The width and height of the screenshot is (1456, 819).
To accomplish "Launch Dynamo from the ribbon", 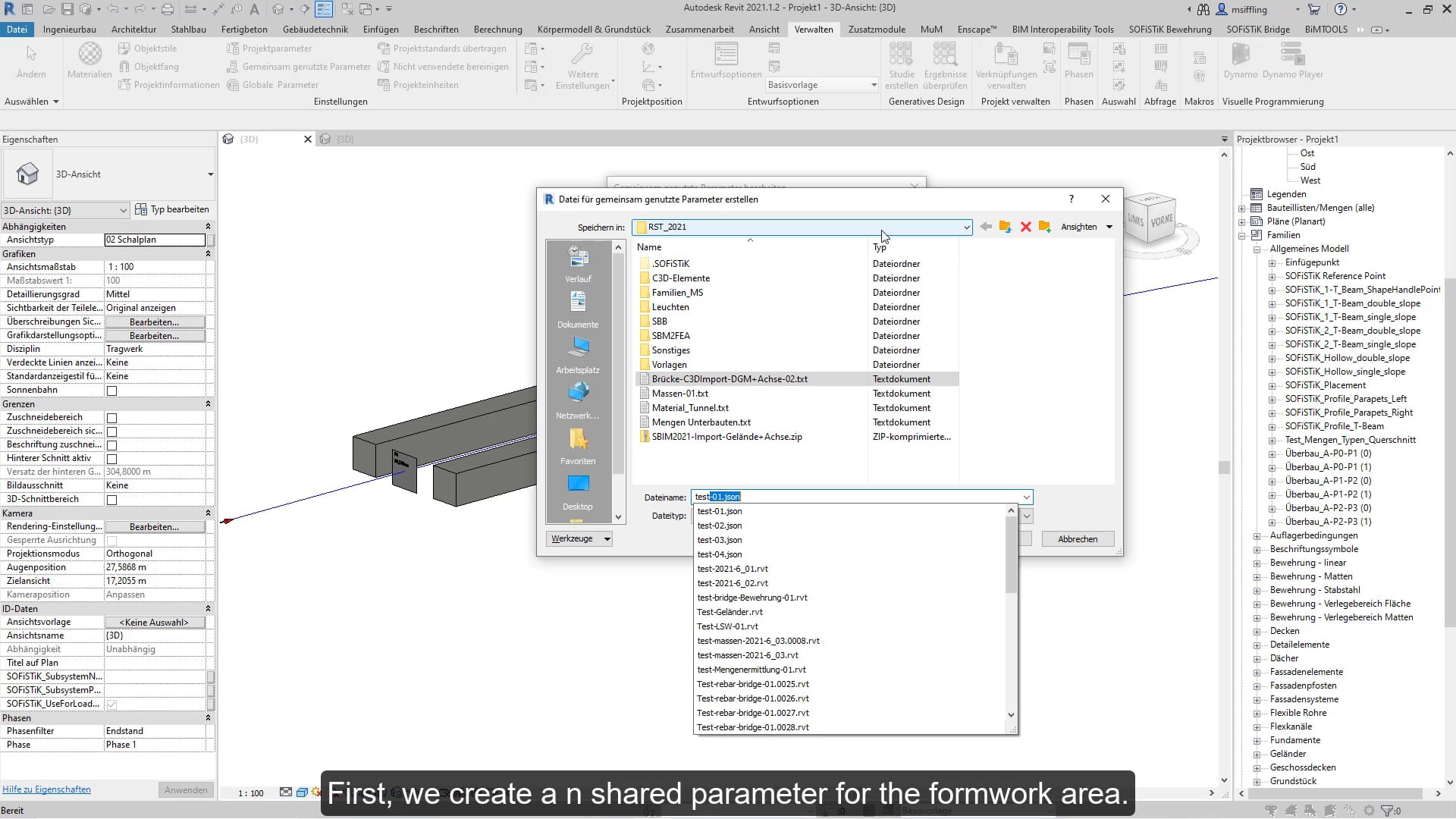I will tap(1241, 61).
